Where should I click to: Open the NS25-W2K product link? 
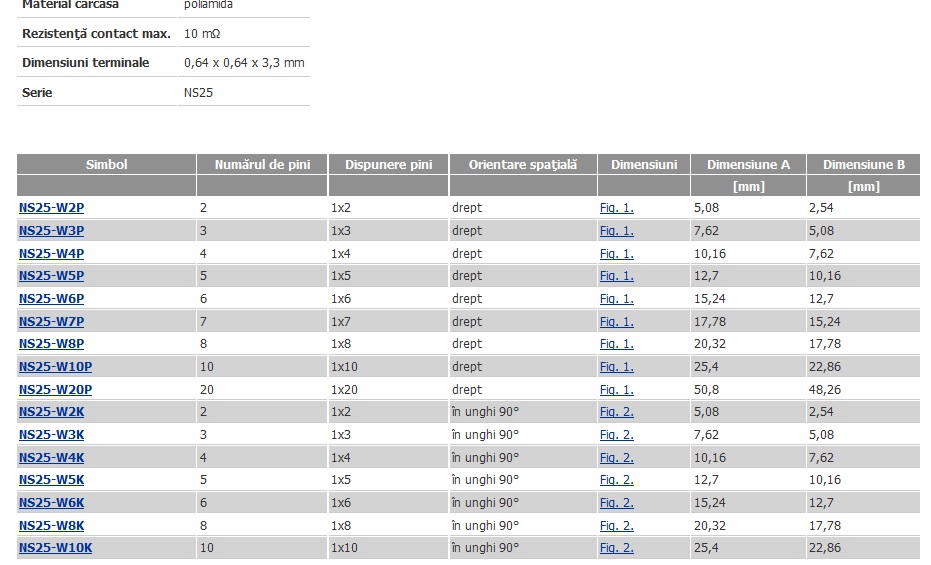pyautogui.click(x=51, y=412)
